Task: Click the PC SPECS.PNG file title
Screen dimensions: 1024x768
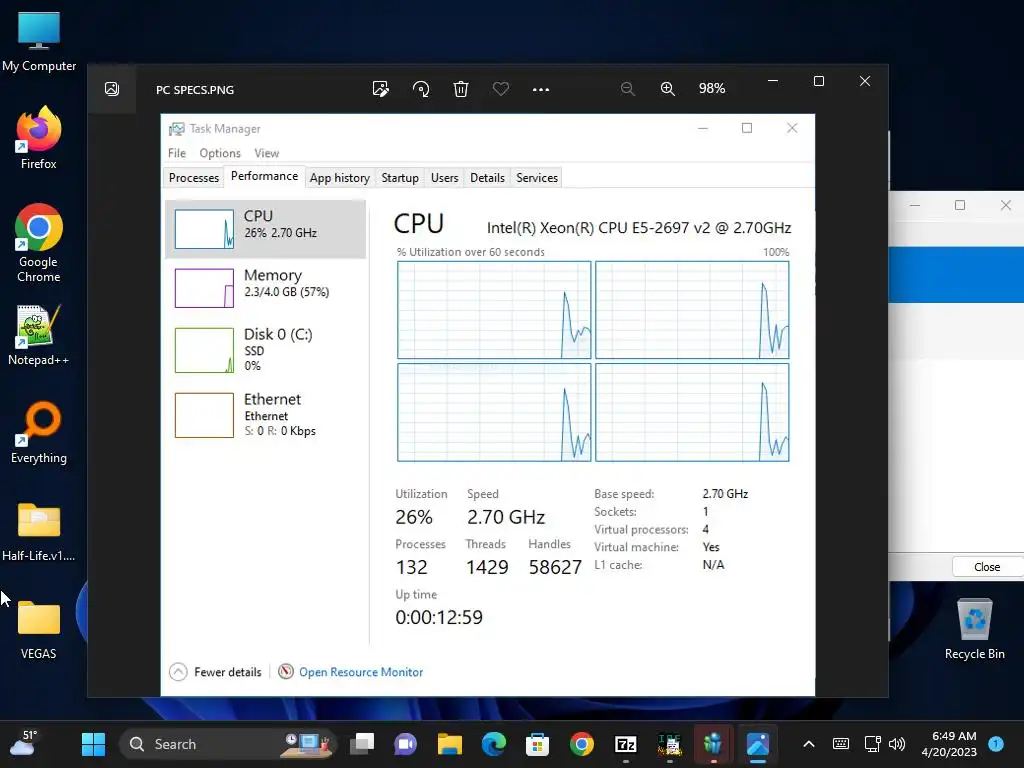Action: tap(195, 89)
